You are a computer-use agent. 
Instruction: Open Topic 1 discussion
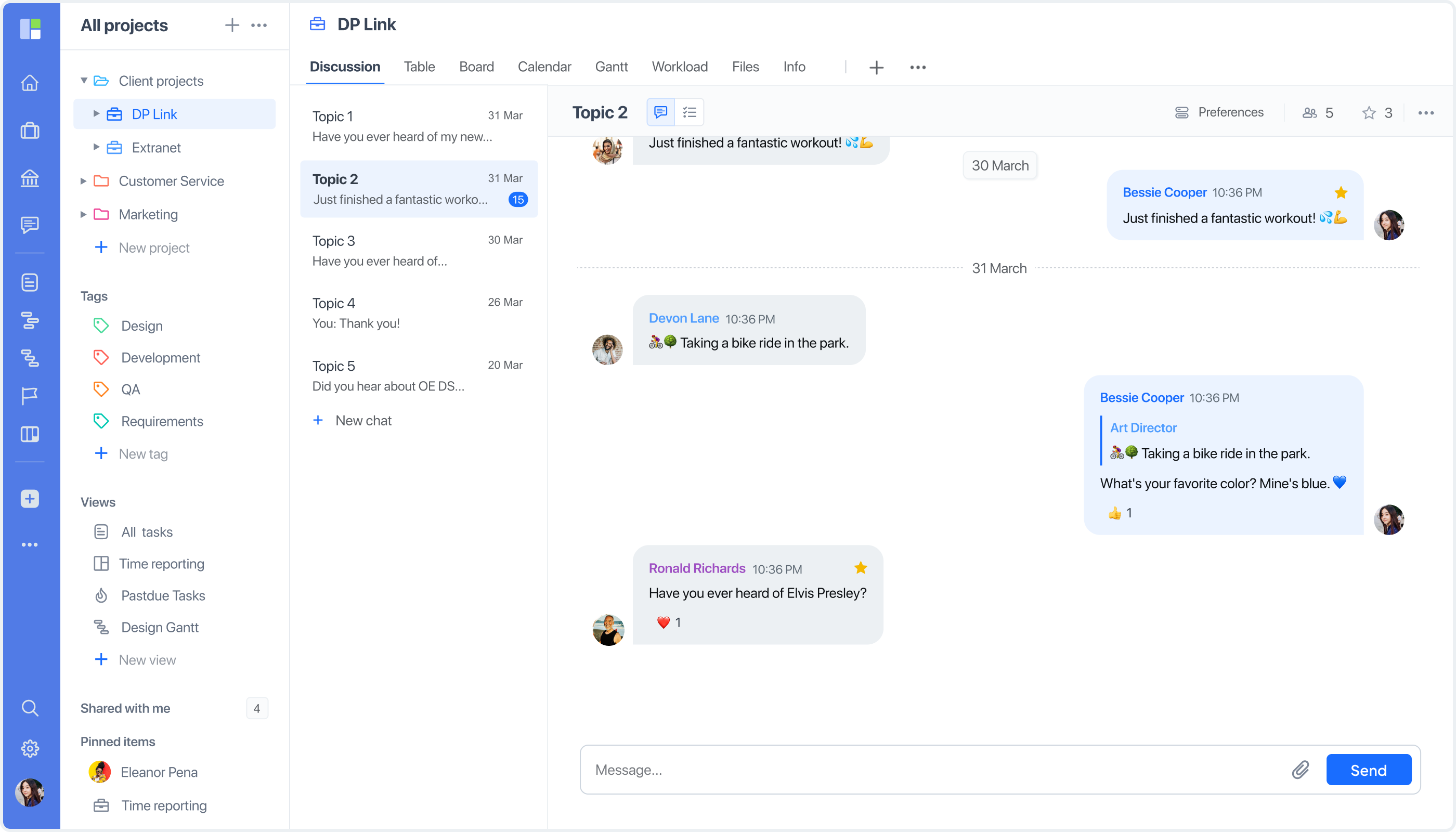coord(418,126)
